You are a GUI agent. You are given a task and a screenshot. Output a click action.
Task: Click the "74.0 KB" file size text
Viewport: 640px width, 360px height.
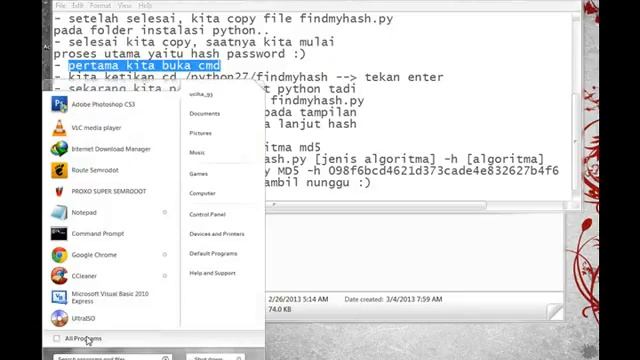(280, 309)
